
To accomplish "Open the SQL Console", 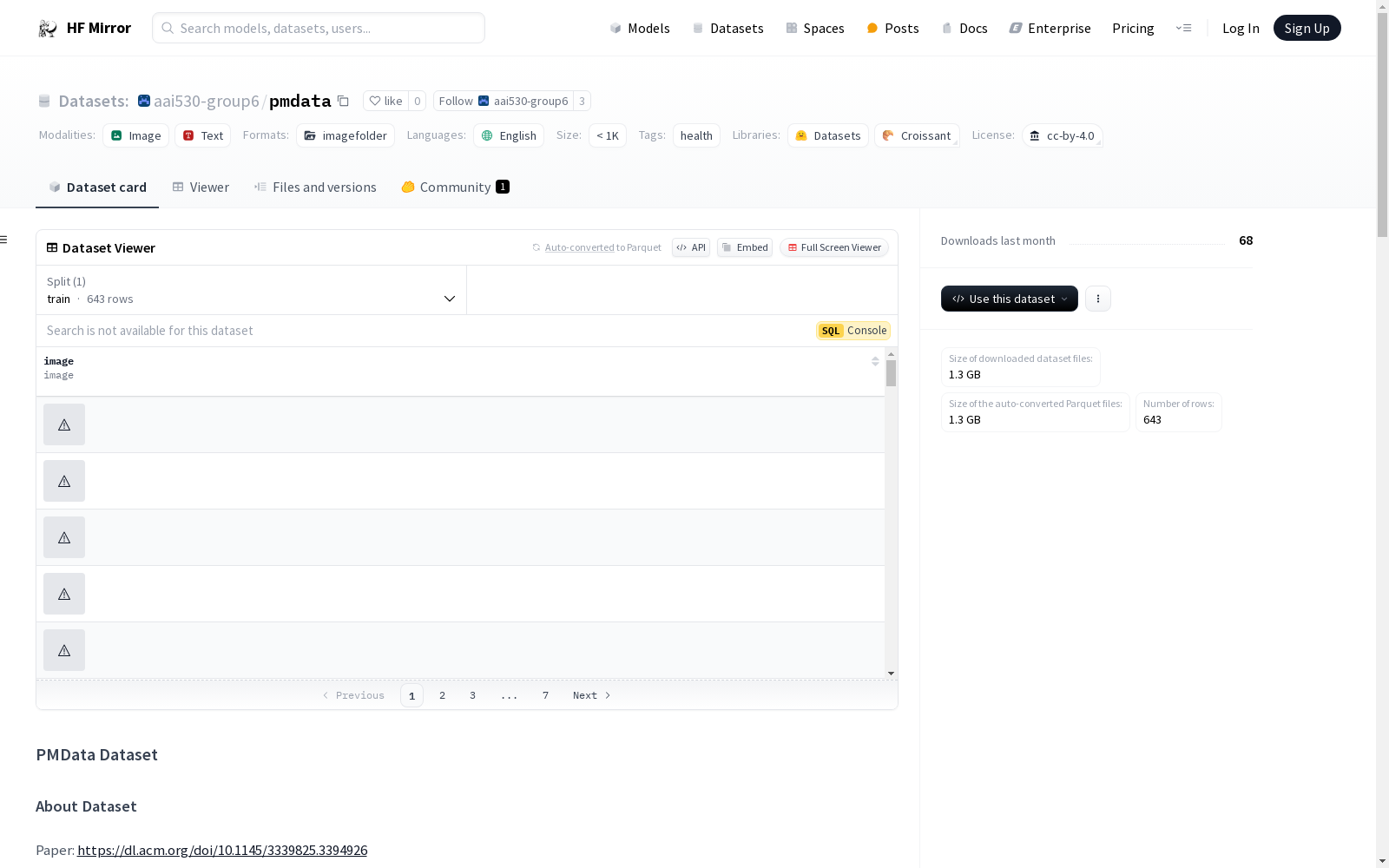I will pos(853,331).
